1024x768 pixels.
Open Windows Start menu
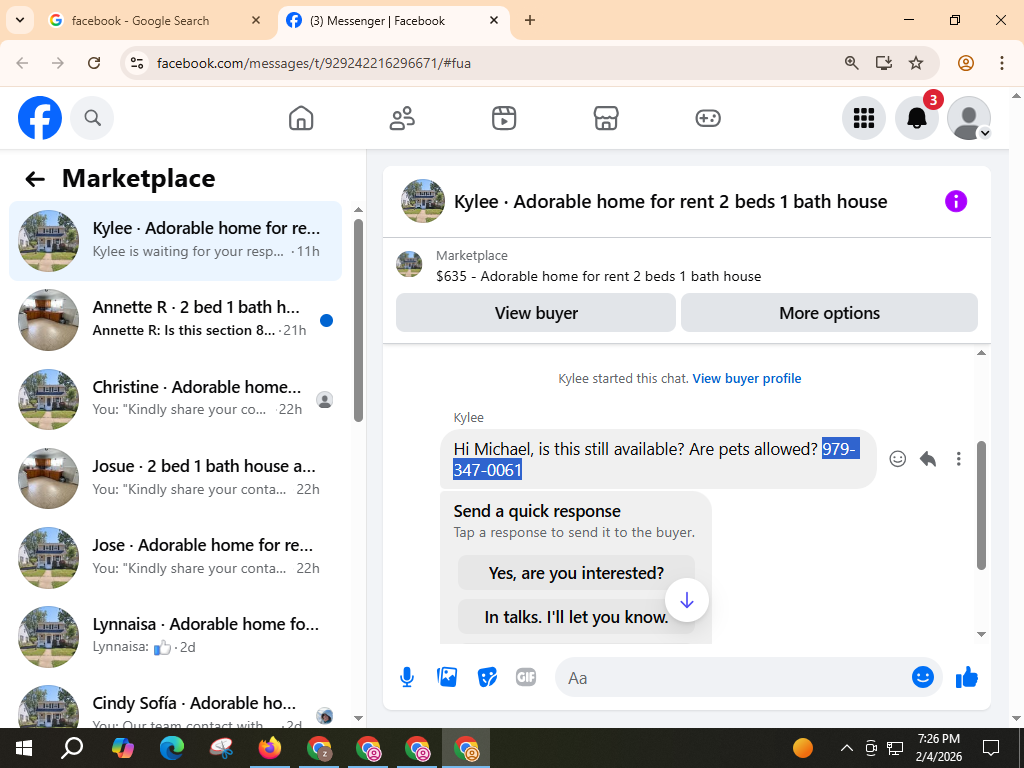(x=24, y=748)
